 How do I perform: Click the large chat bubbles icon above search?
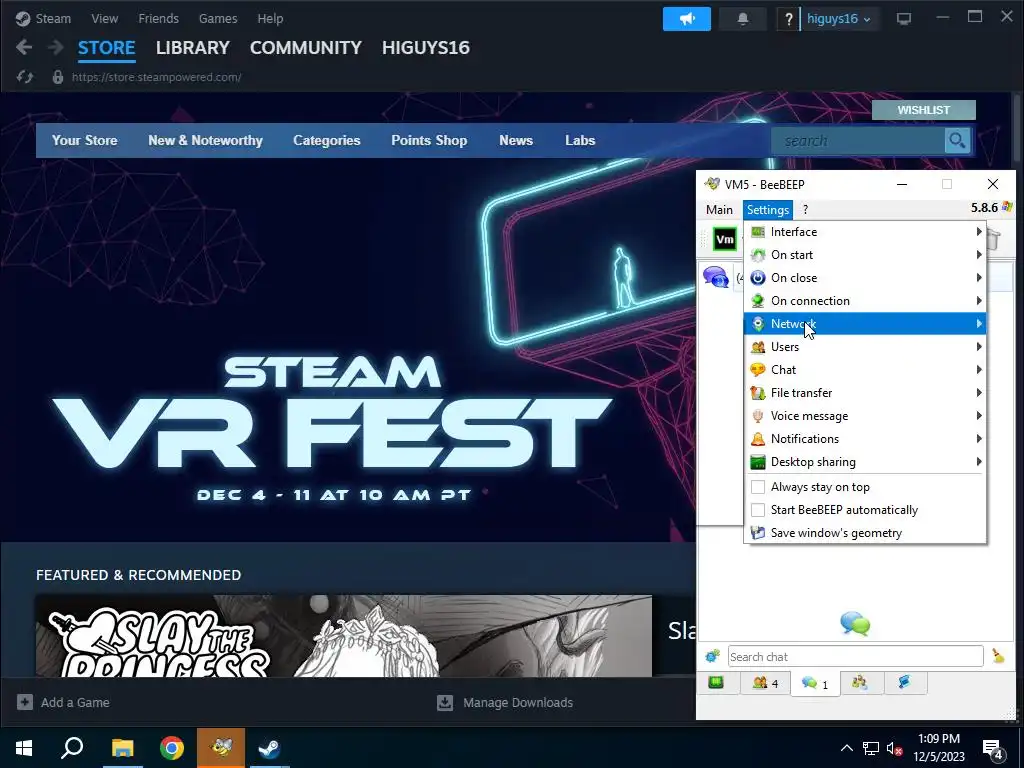[x=855, y=624]
